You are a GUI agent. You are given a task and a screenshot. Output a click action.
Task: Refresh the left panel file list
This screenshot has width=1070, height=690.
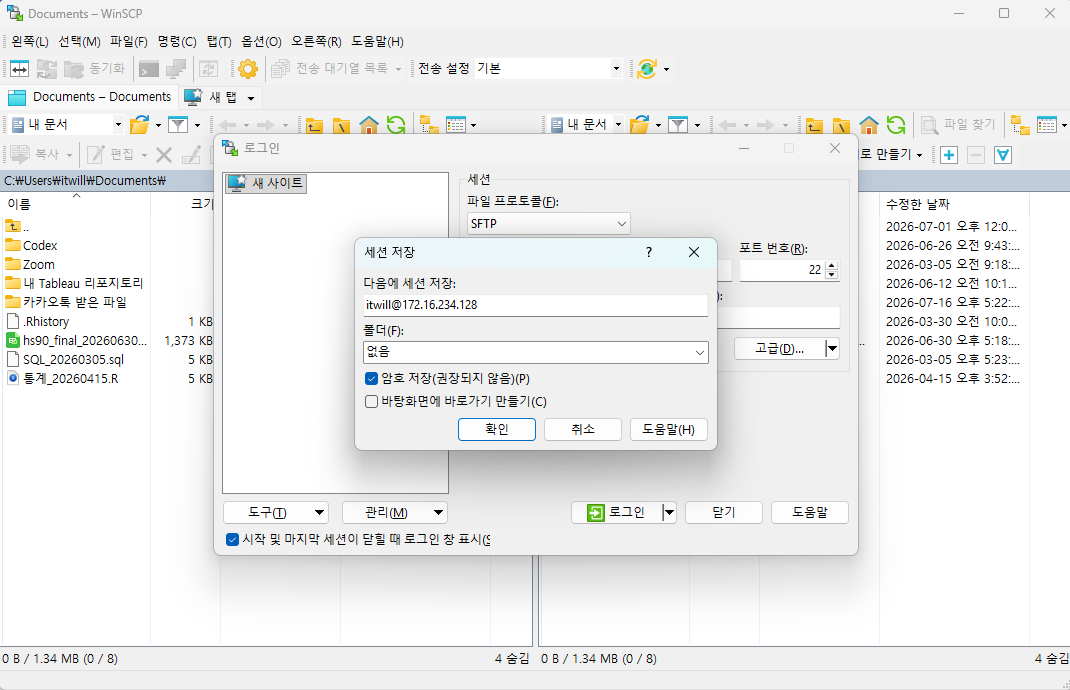tap(396, 125)
